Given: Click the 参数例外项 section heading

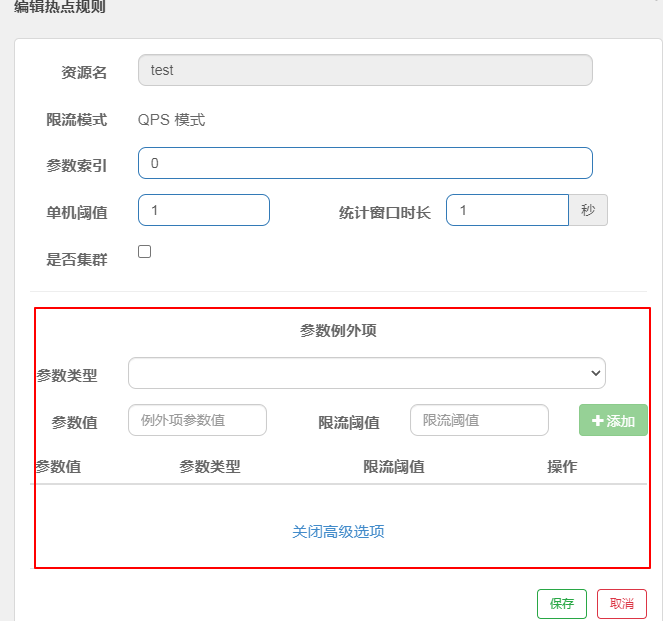Looking at the screenshot, I should 338,331.
